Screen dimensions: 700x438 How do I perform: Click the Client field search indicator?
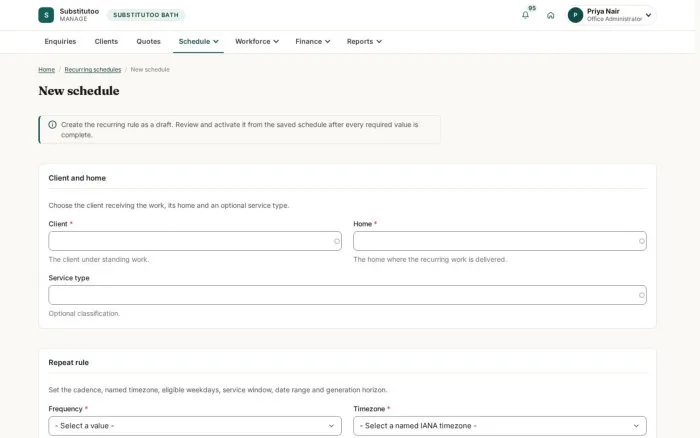[x=337, y=241]
